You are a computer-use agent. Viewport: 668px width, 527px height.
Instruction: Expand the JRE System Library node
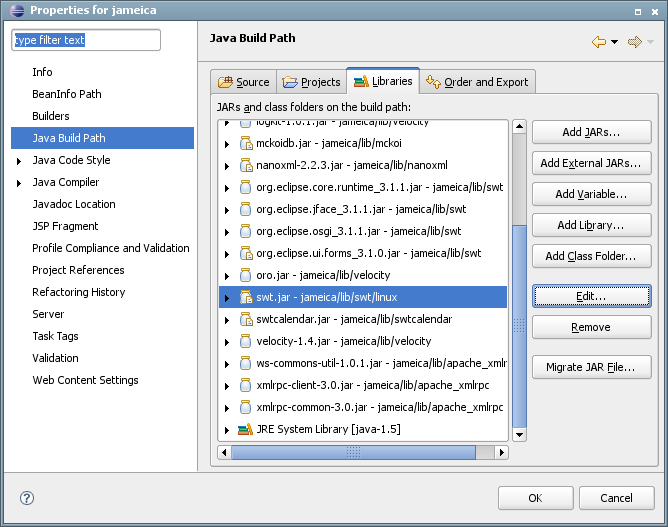coord(227,430)
